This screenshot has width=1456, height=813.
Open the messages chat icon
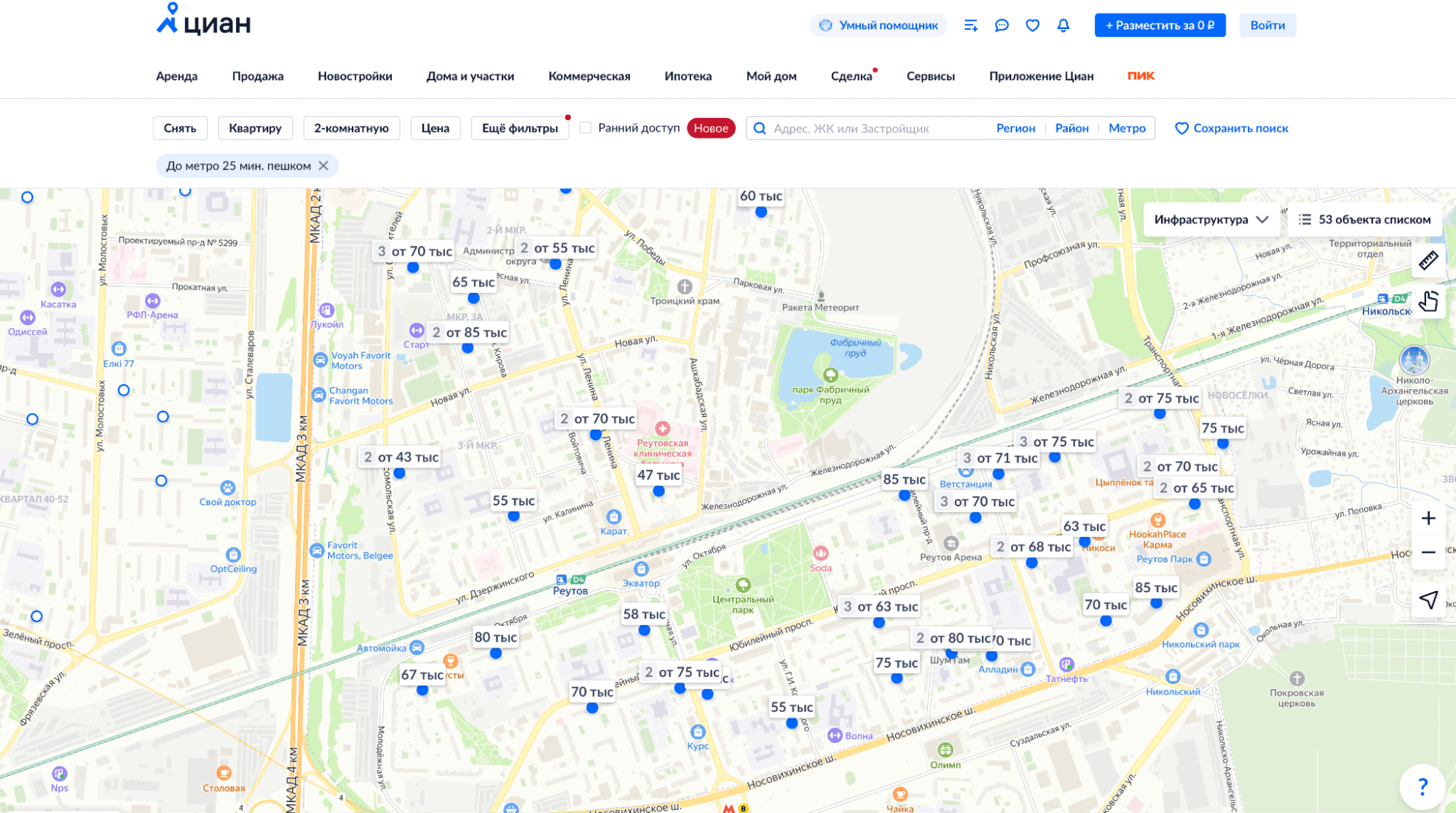(1002, 25)
